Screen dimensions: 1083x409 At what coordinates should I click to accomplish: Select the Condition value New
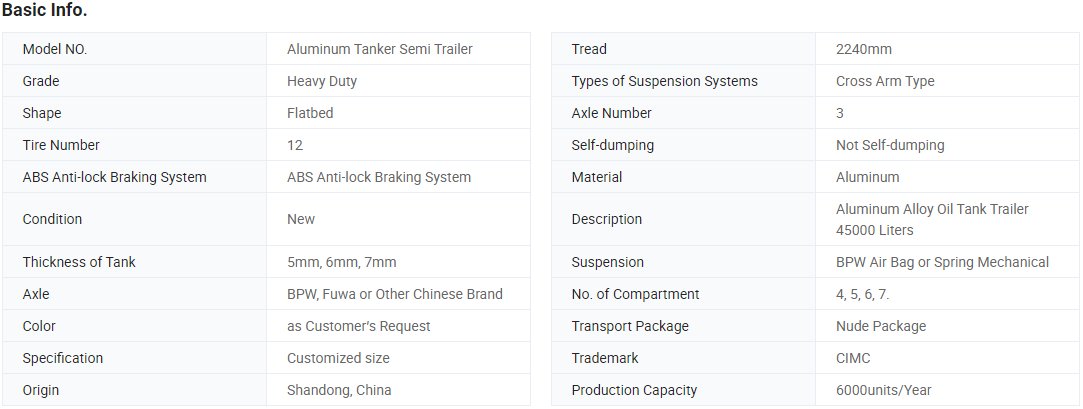click(x=301, y=219)
